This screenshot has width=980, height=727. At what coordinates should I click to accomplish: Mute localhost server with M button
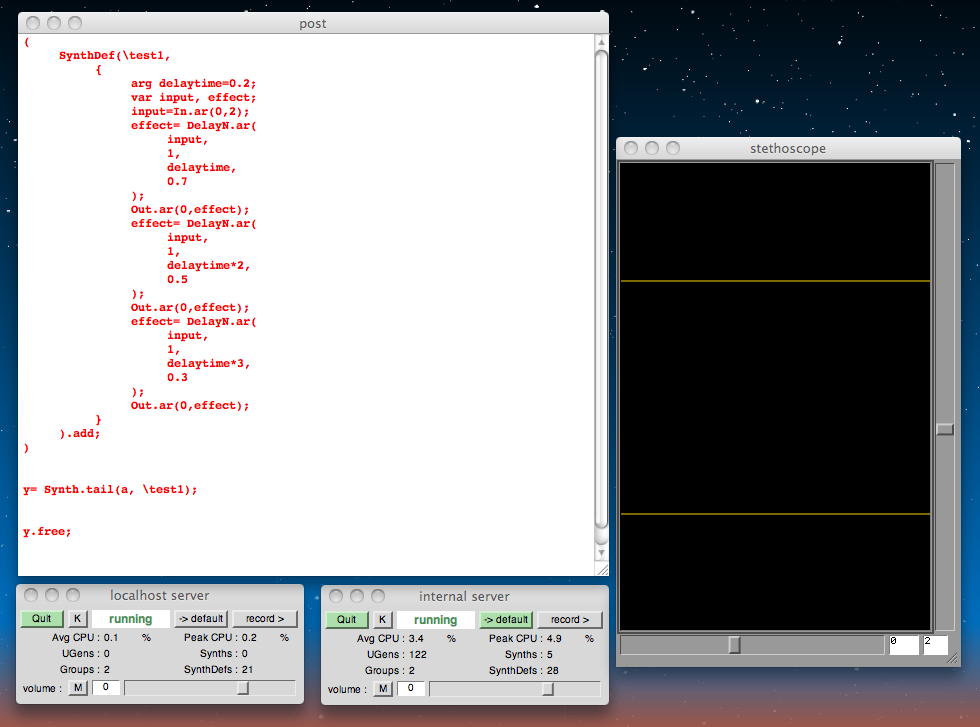click(78, 688)
